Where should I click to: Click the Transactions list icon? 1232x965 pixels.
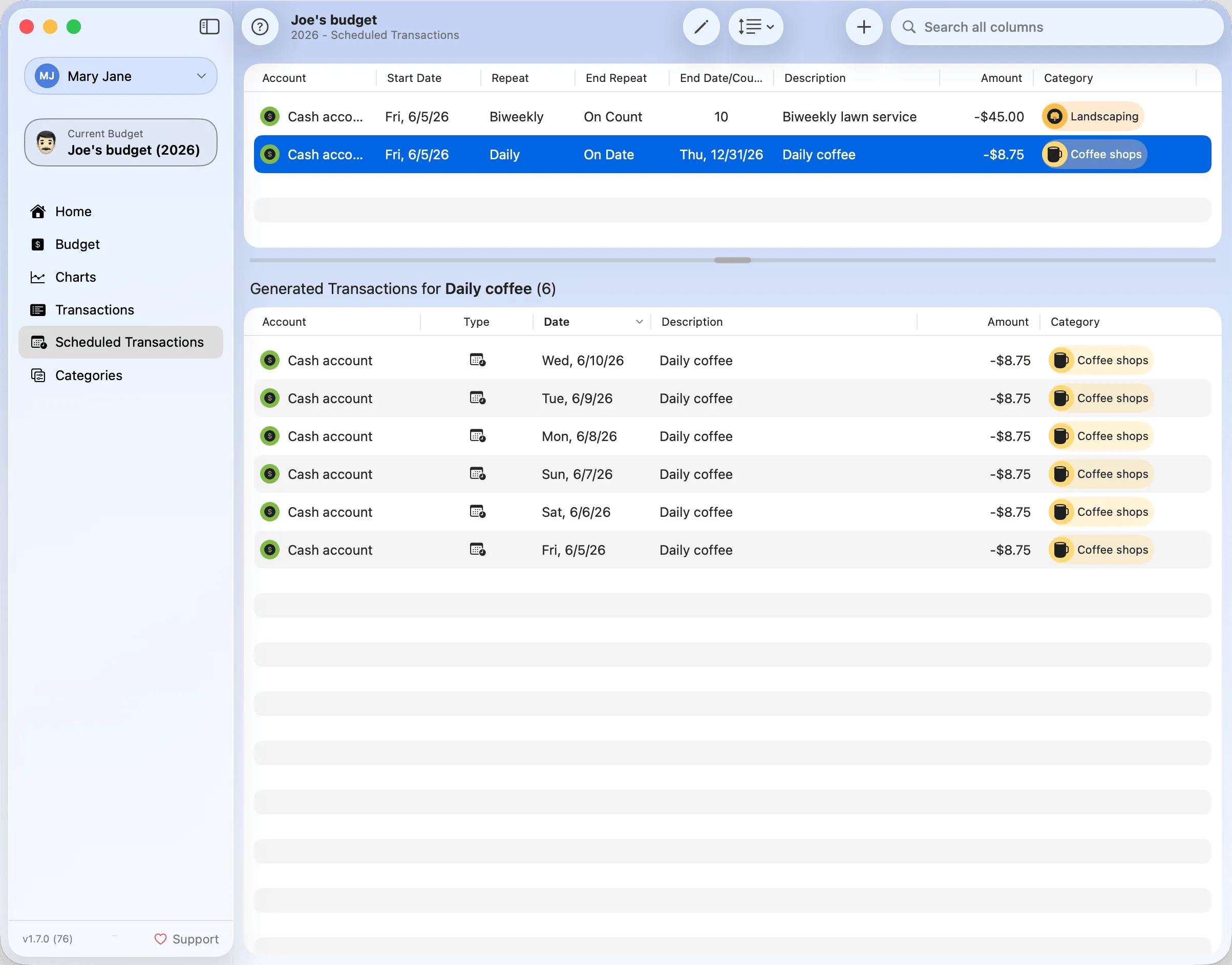[x=38, y=309]
